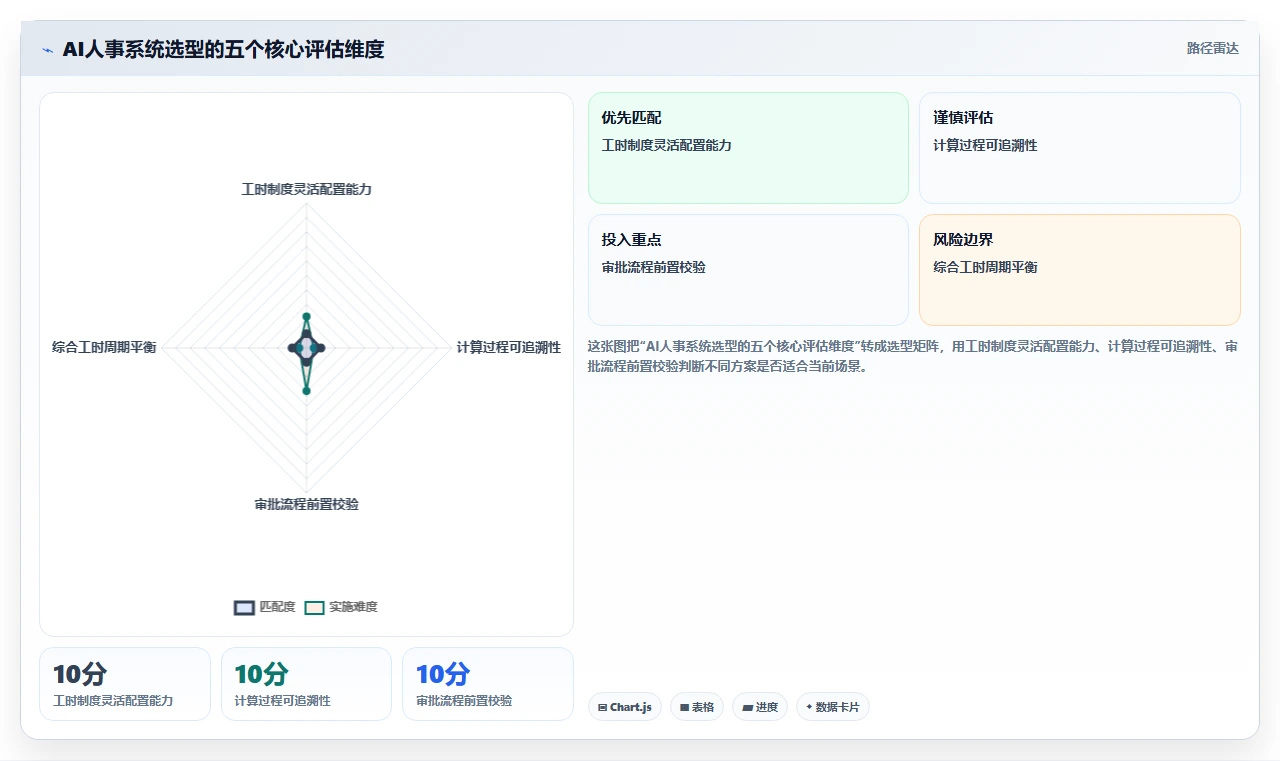Select the 进度 tag chip

point(760,707)
